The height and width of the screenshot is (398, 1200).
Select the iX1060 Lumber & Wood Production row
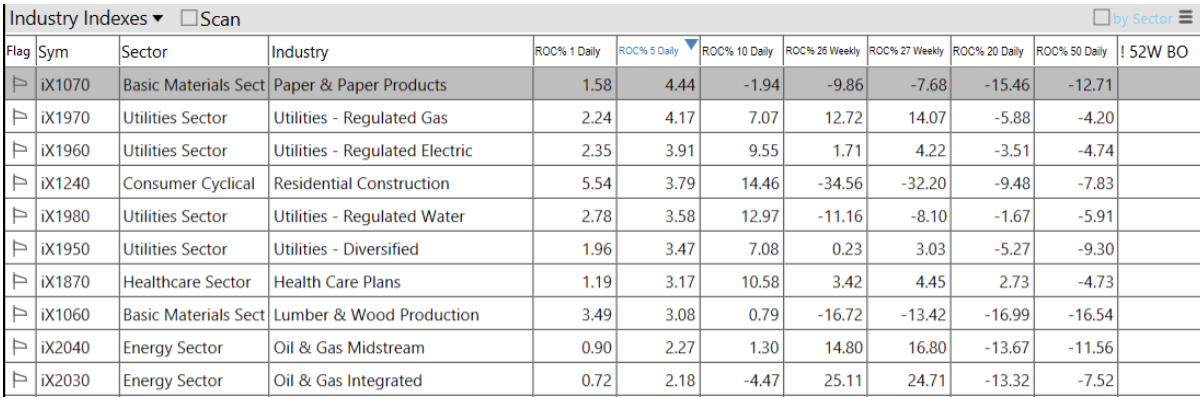600,315
